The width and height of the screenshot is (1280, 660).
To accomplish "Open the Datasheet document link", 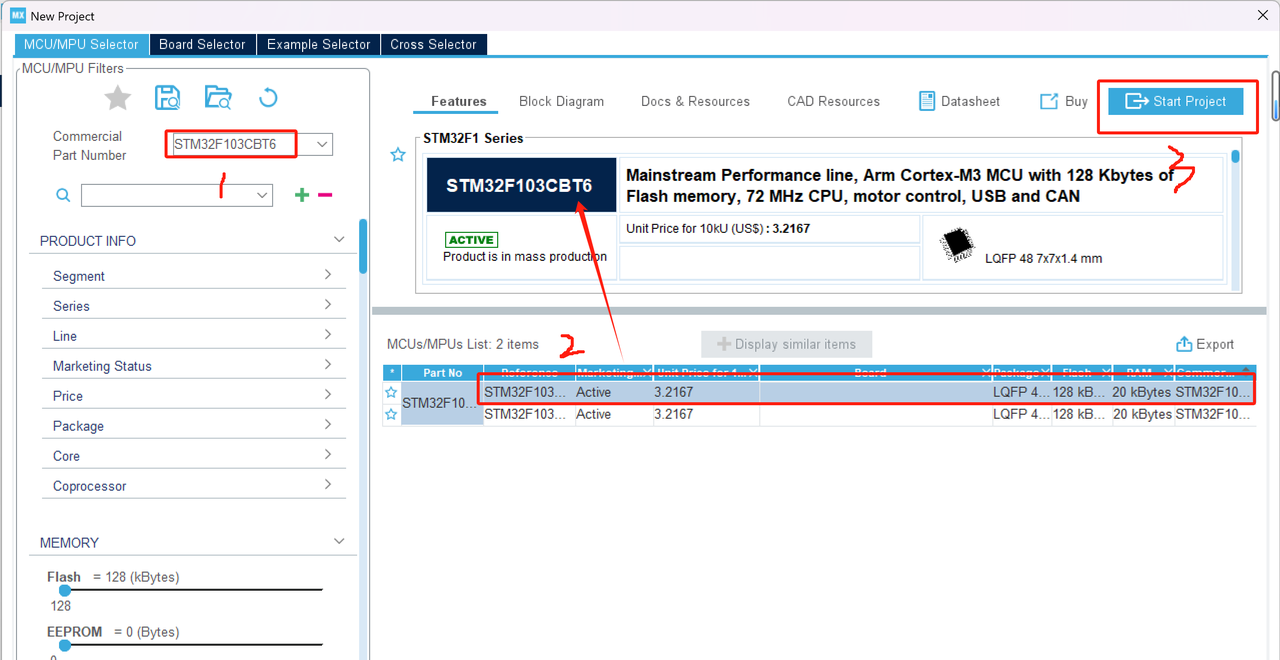I will [x=959, y=101].
